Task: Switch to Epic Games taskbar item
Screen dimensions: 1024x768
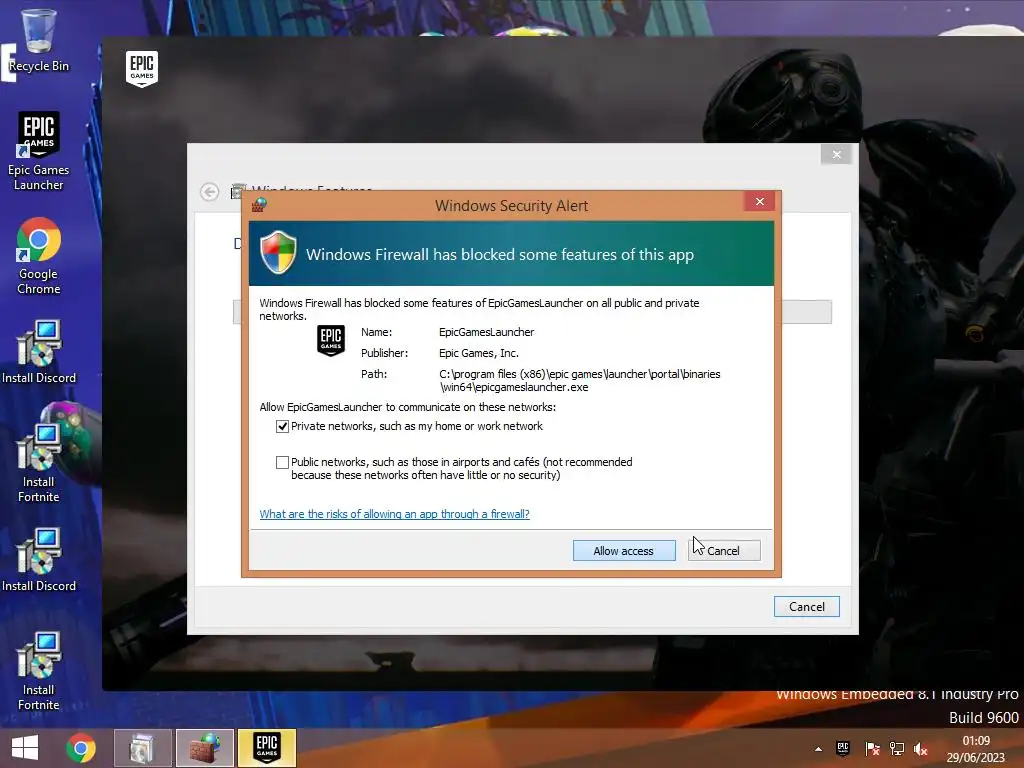Action: pyautogui.click(x=266, y=748)
